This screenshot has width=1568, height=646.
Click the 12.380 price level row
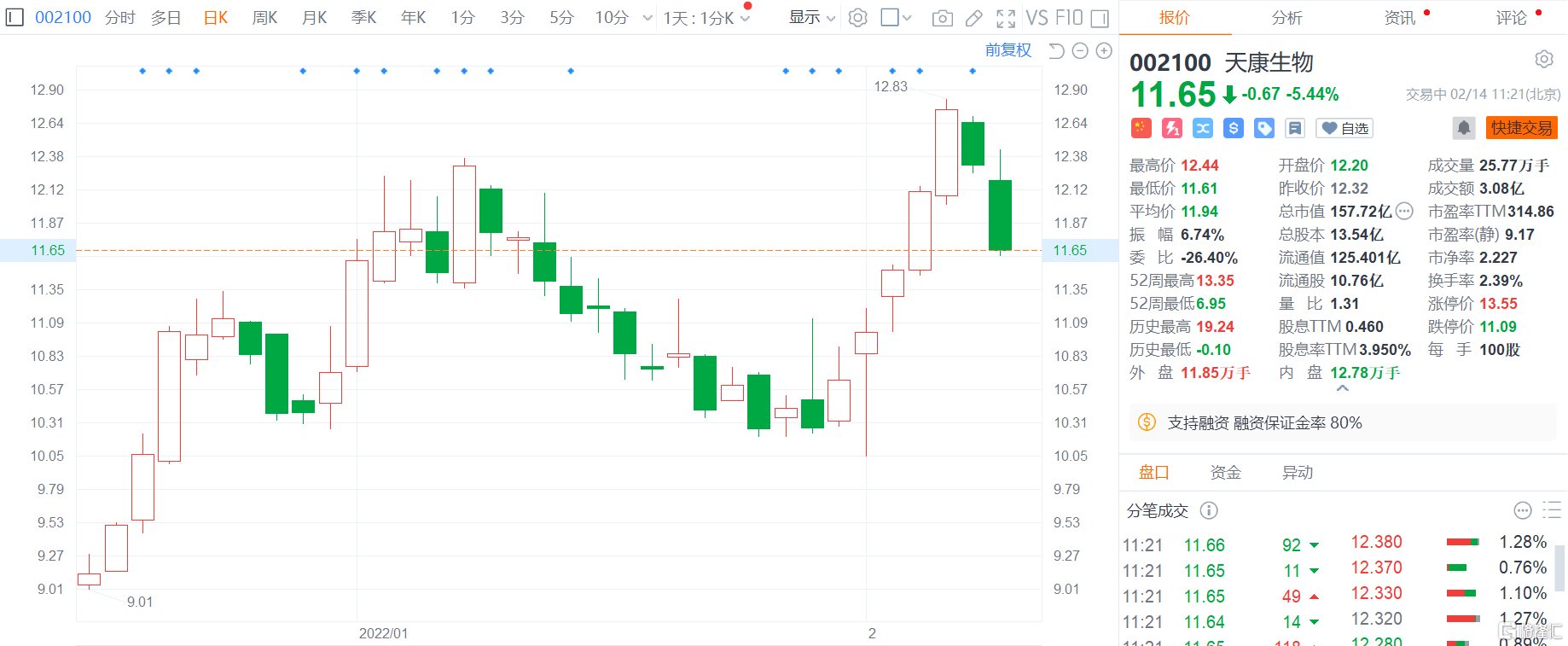tap(1449, 542)
